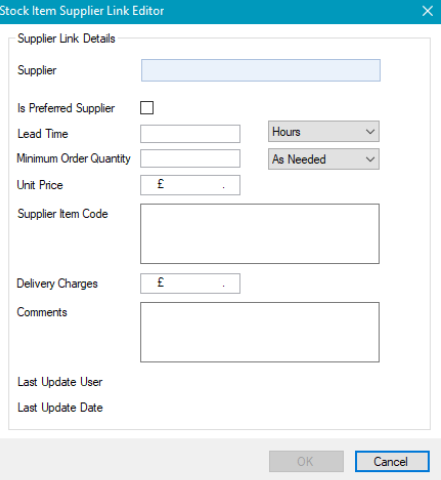Select the Last Update User label
The height and width of the screenshot is (480, 441).
tap(60, 382)
